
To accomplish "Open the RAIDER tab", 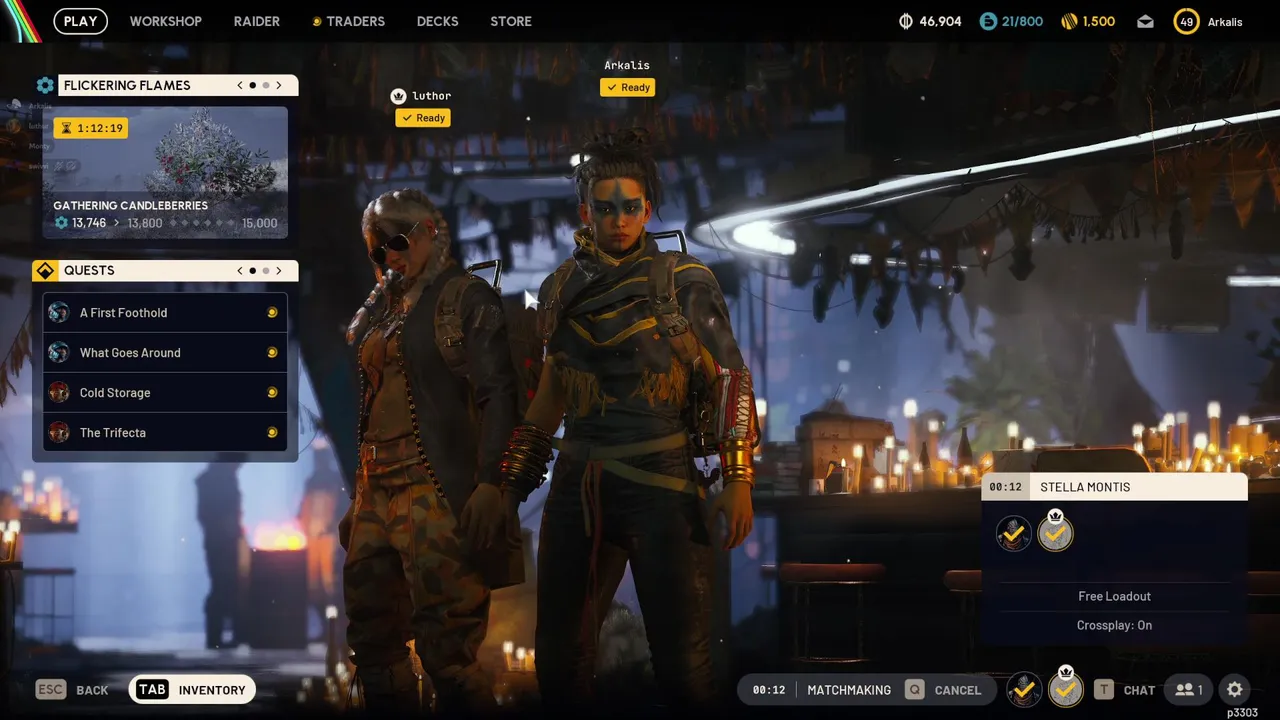I will click(x=257, y=21).
